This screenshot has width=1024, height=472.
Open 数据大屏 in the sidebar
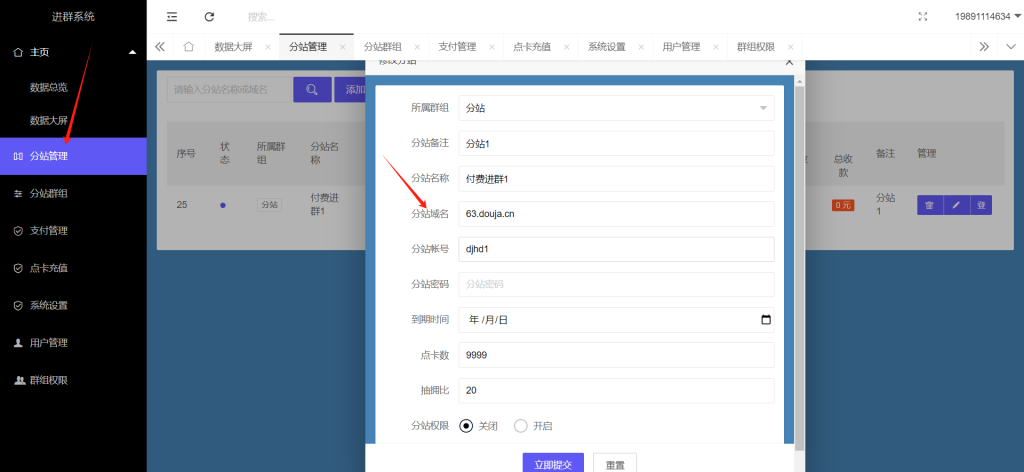pyautogui.click(x=49, y=120)
